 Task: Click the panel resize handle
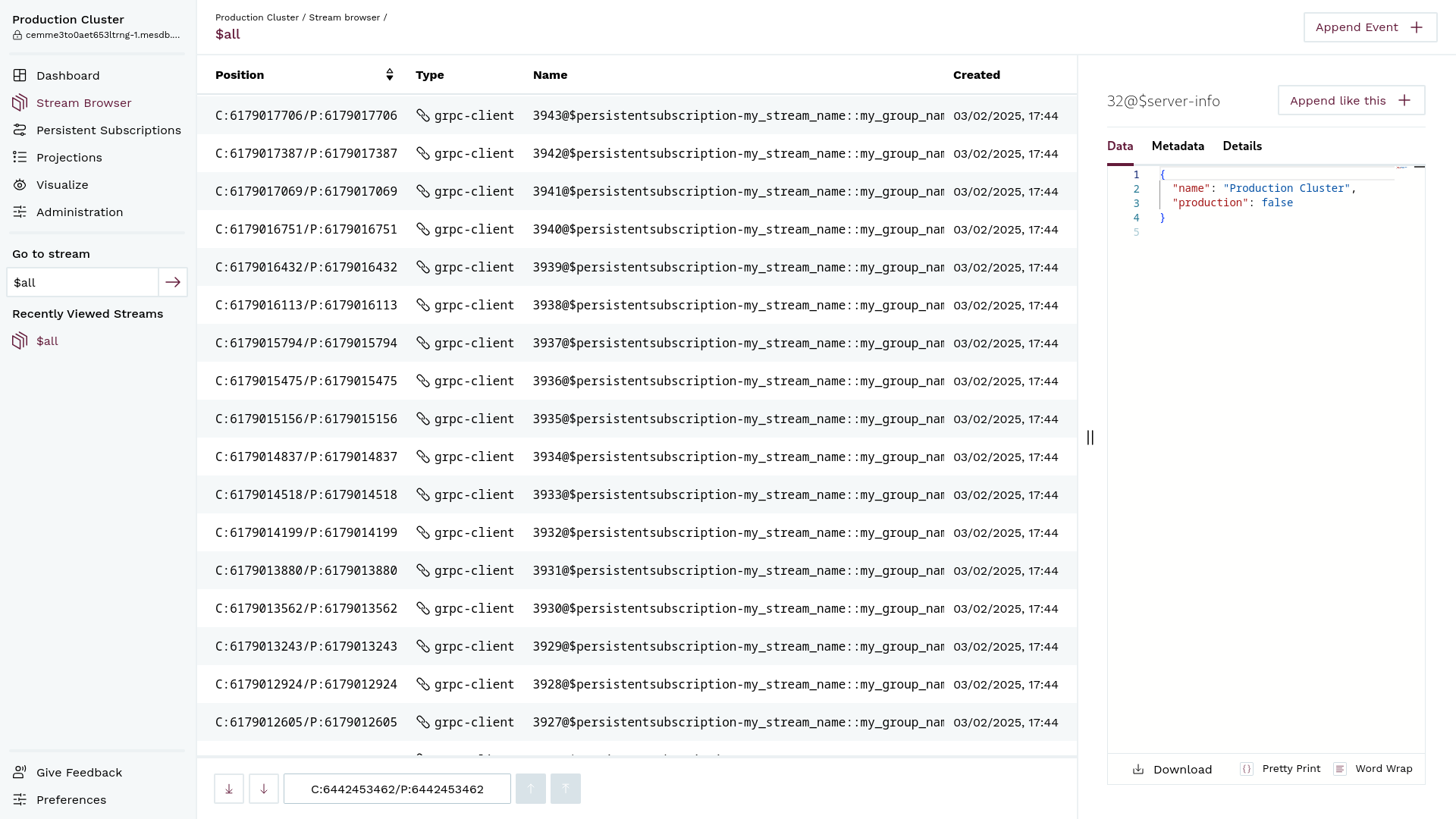(x=1090, y=438)
